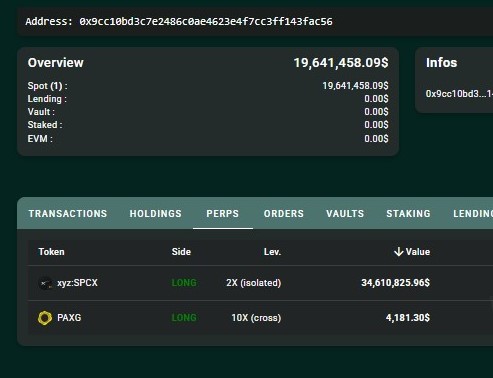The height and width of the screenshot is (378, 493).
Task: Open the Staking tab
Action: click(x=408, y=214)
